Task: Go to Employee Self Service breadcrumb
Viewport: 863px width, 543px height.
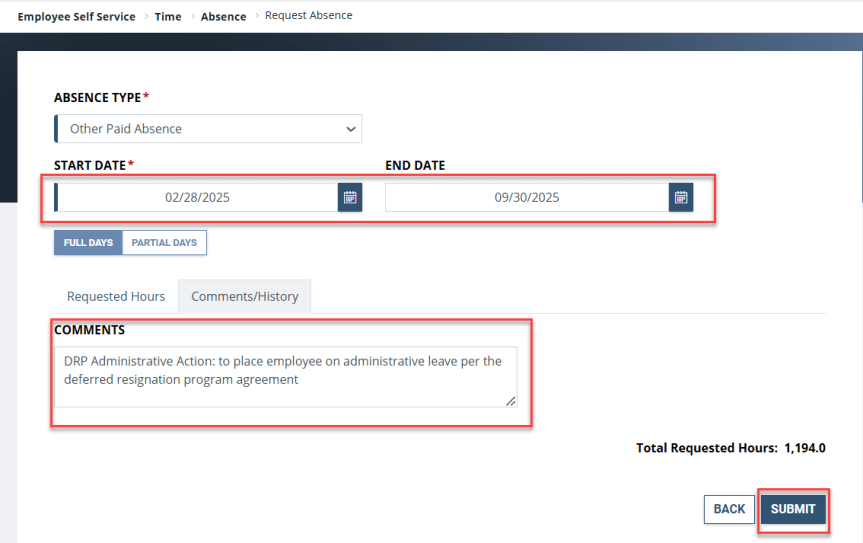Action: tap(76, 17)
